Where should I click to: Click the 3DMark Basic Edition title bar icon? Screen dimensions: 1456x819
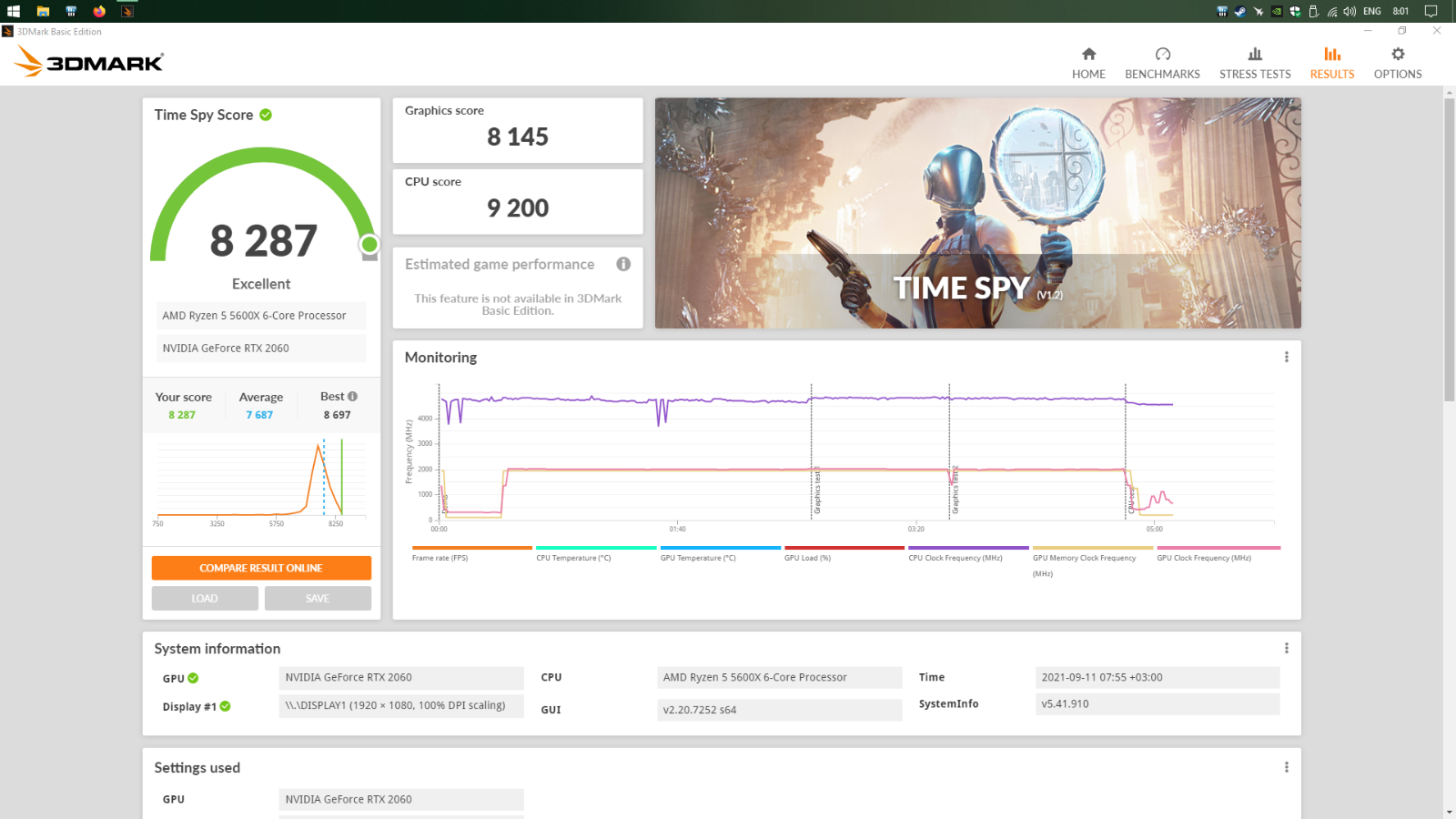[x=7, y=31]
